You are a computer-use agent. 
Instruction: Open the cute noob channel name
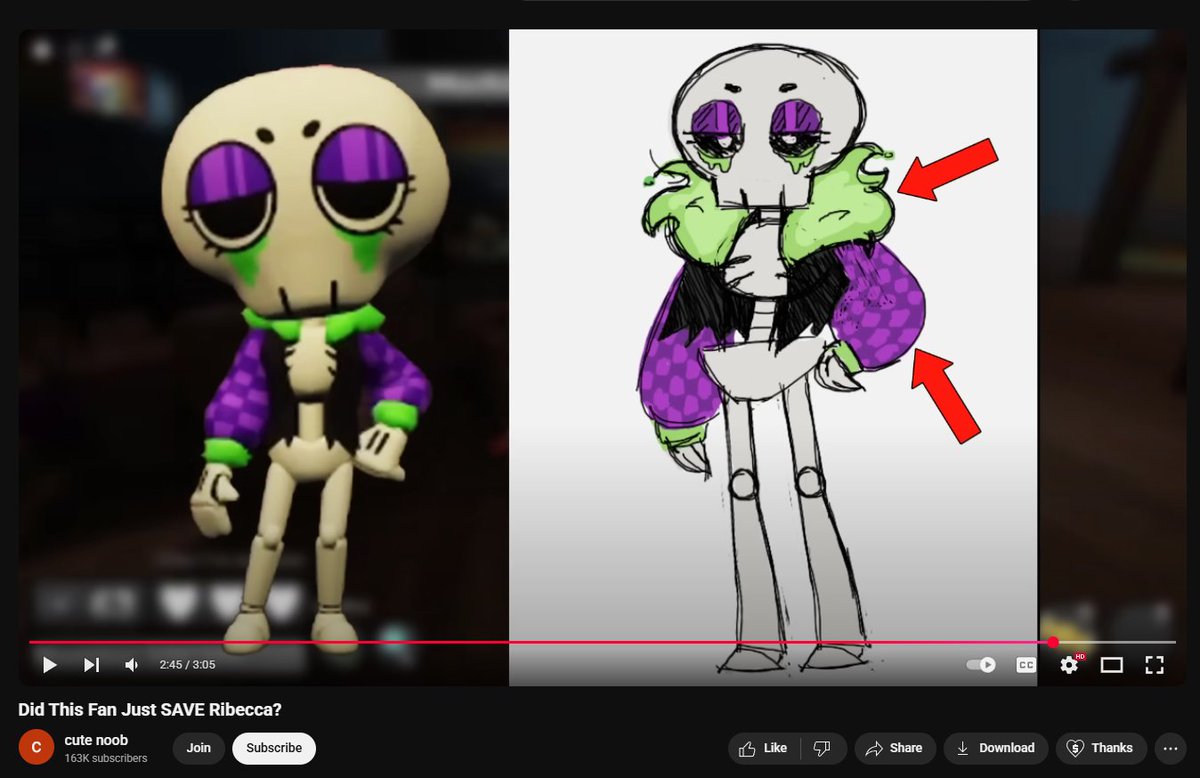click(x=97, y=741)
